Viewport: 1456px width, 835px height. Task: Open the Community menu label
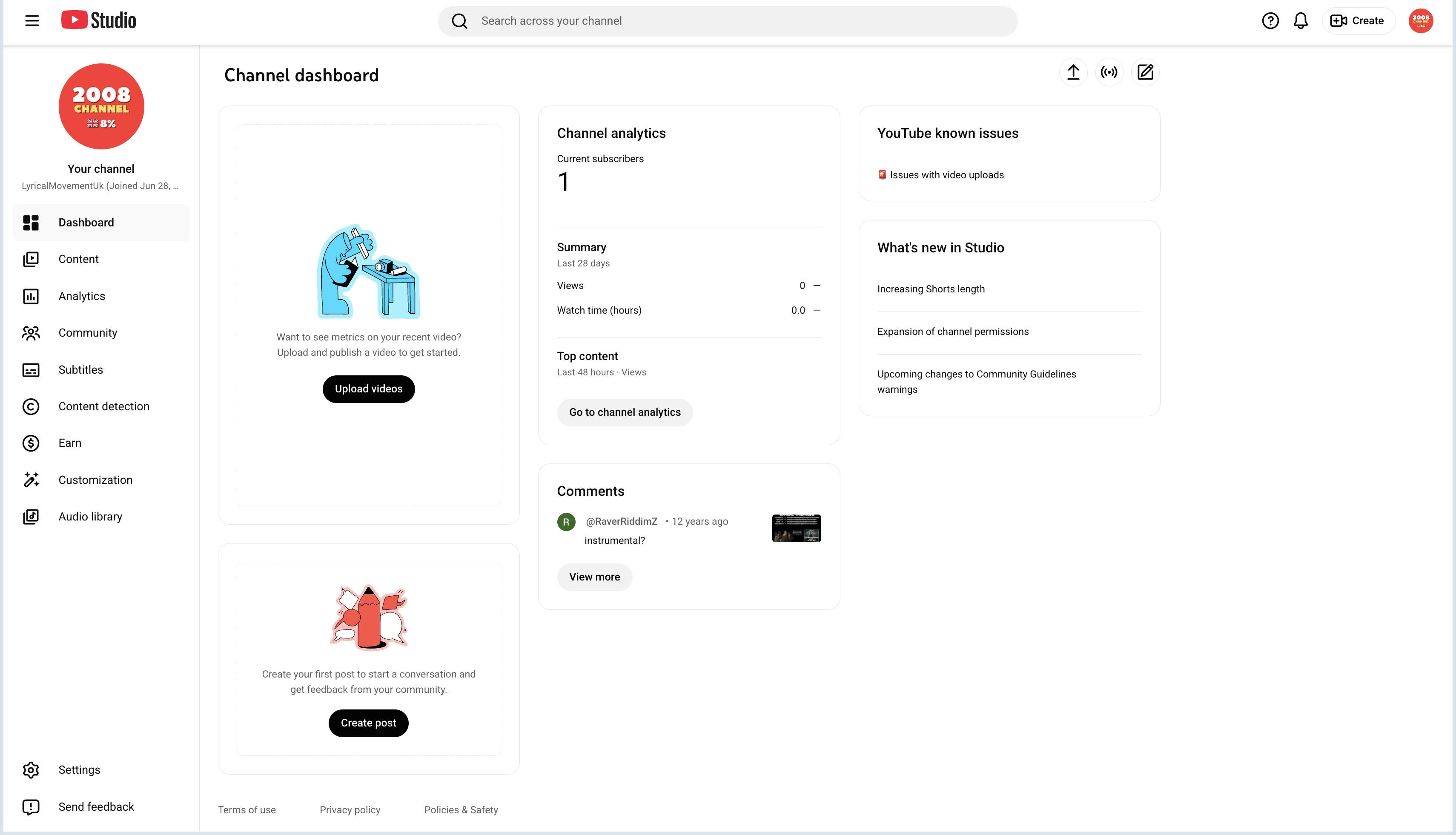coord(88,333)
